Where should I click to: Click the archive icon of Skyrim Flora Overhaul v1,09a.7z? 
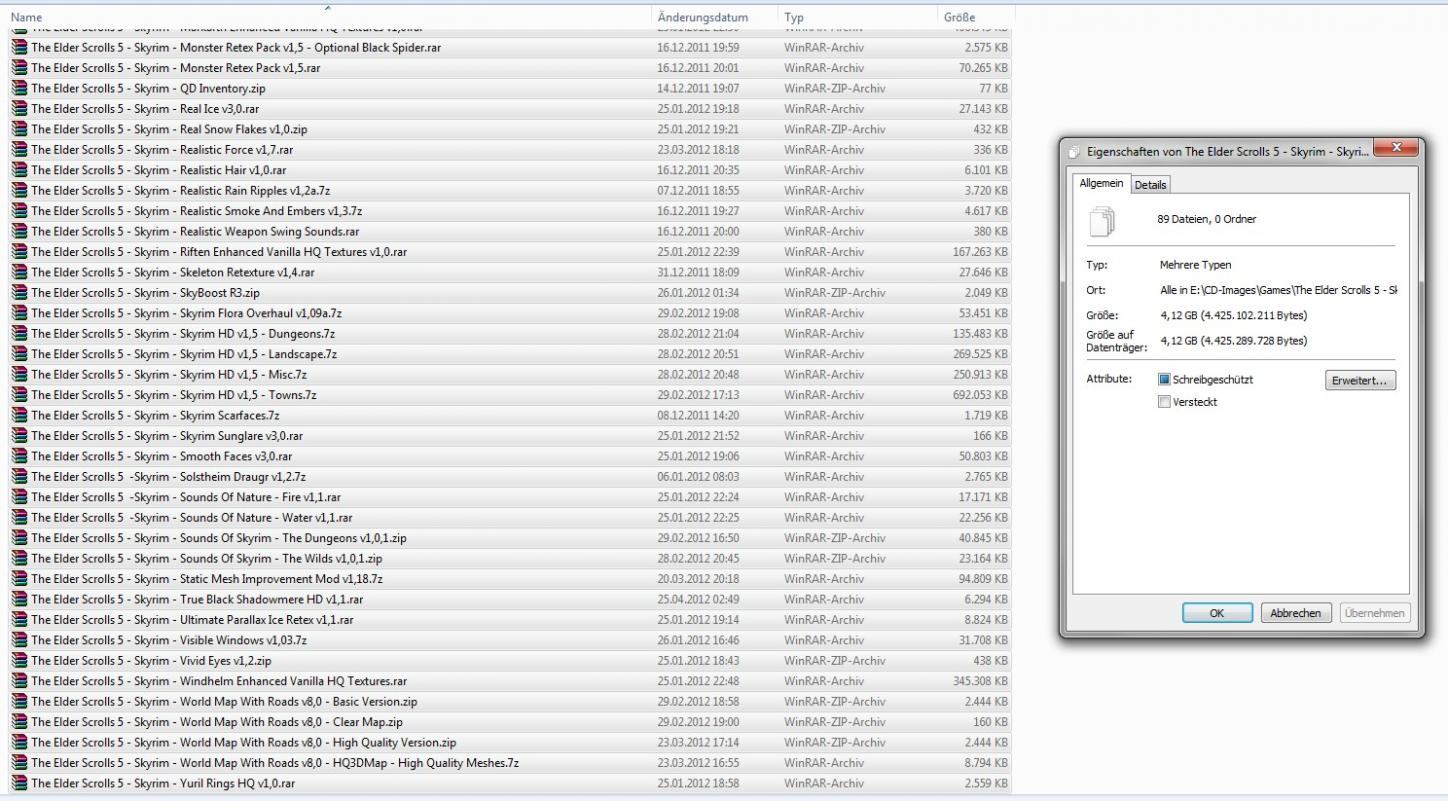19,313
